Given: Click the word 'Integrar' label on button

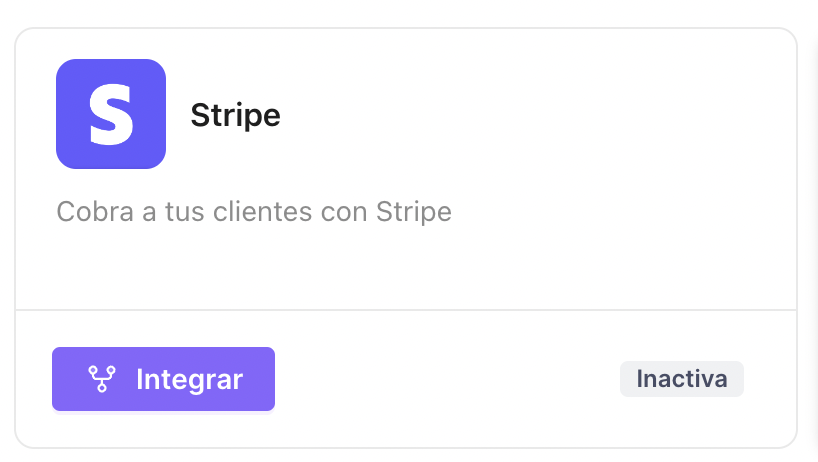Looking at the screenshot, I should [x=189, y=380].
